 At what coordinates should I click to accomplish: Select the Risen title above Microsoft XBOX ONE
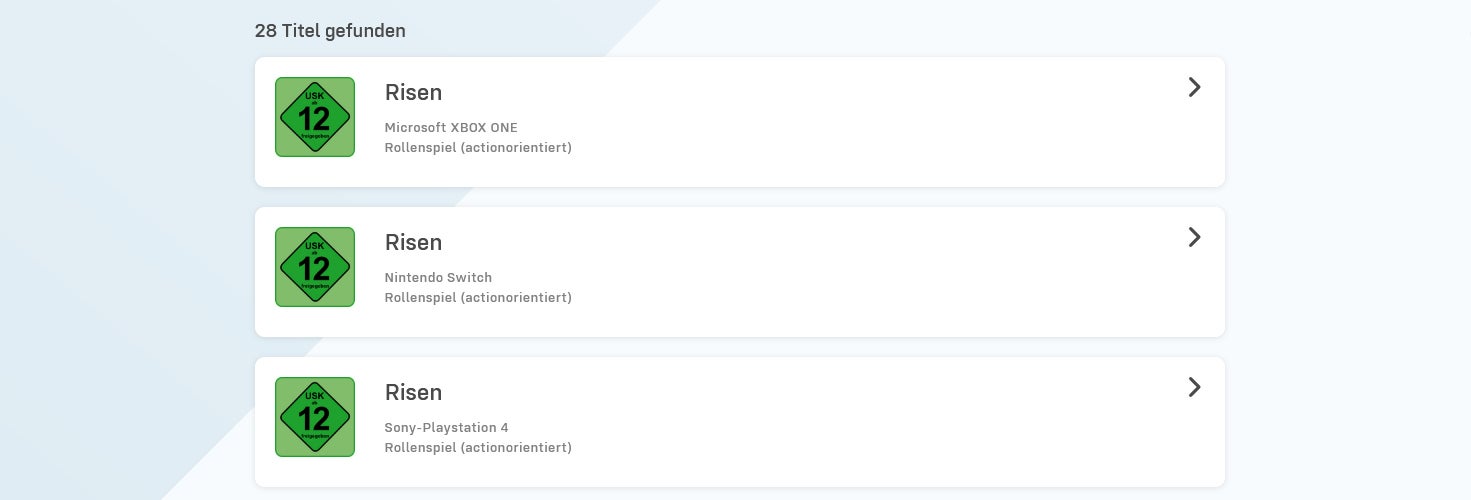point(413,92)
